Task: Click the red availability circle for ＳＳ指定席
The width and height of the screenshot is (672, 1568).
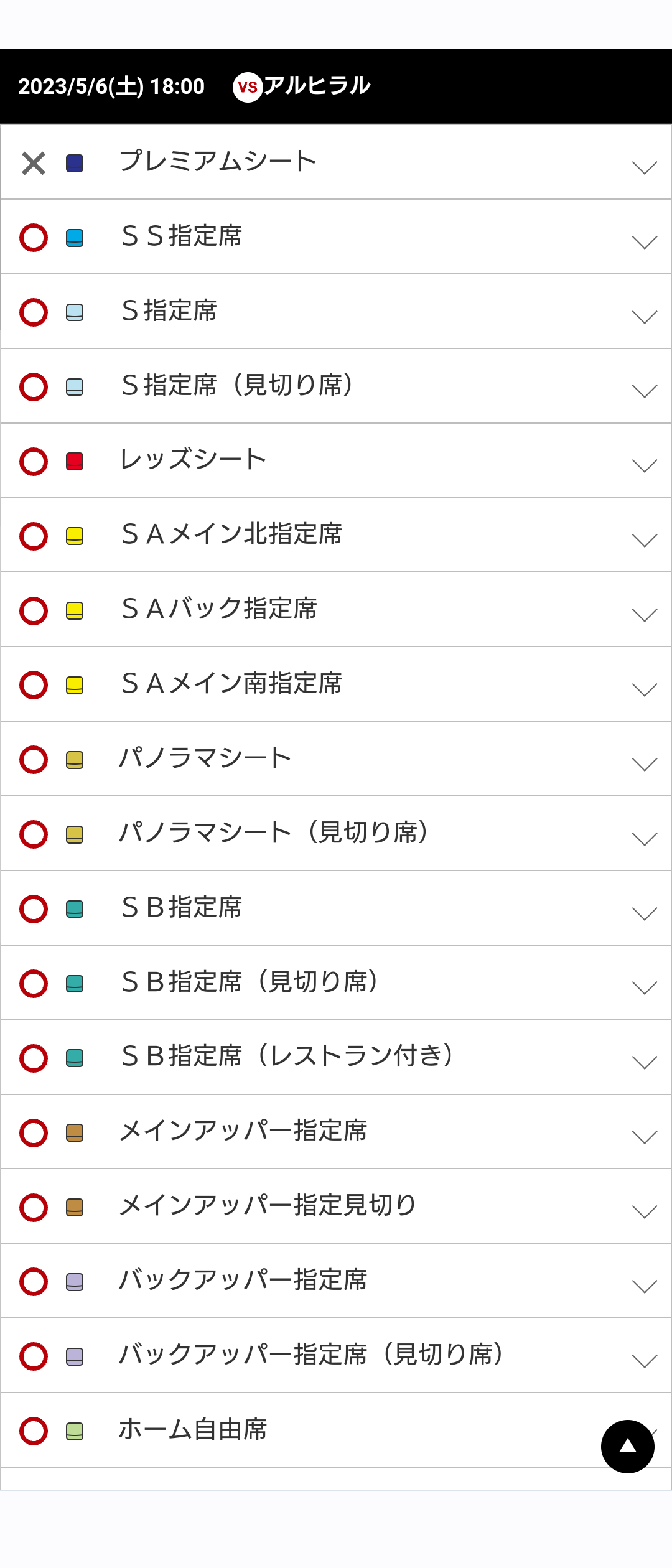Action: tap(34, 238)
